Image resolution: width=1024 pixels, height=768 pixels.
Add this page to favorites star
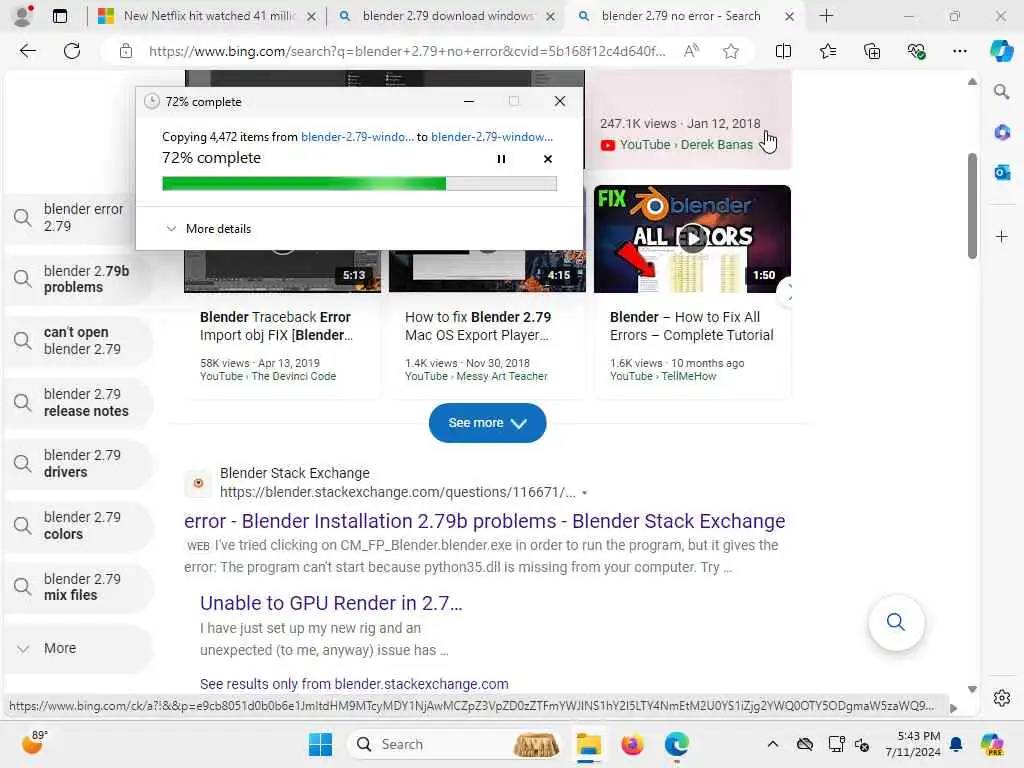[731, 51]
